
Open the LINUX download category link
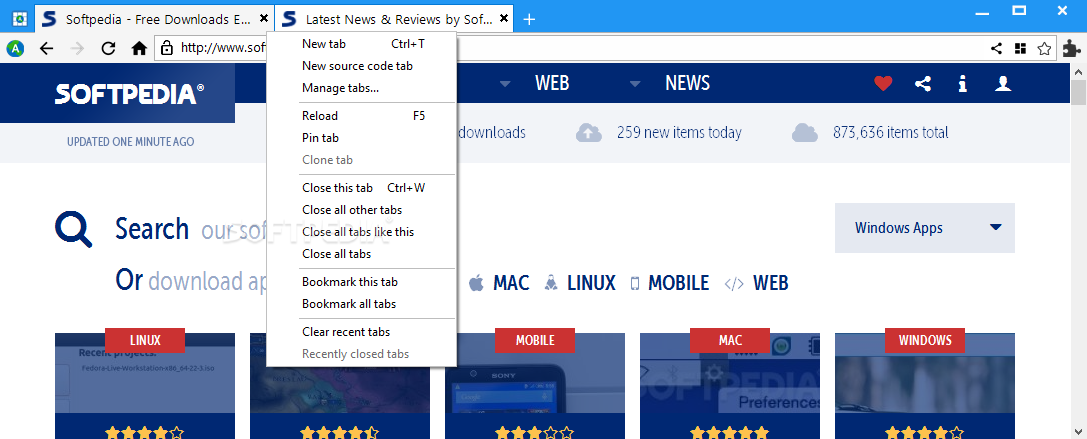591,283
